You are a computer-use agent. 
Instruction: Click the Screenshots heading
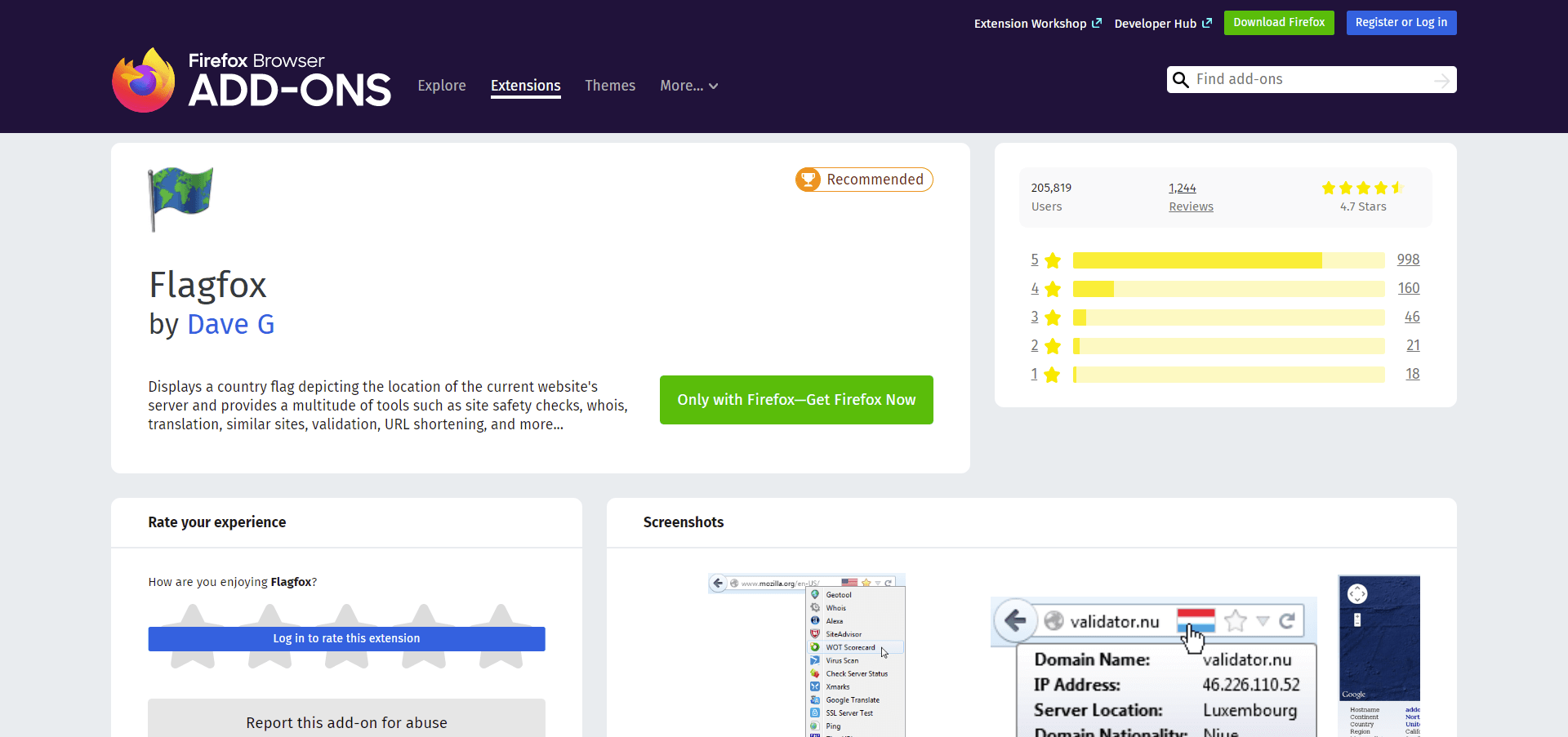tap(684, 522)
